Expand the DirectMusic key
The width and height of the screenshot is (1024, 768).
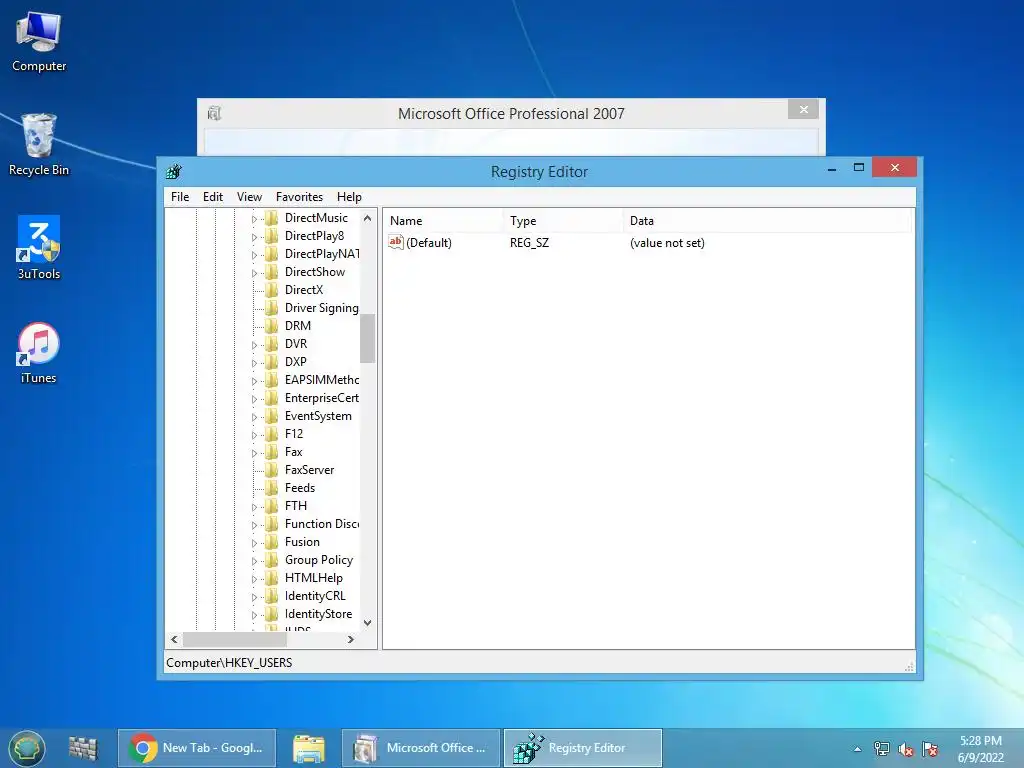point(254,219)
